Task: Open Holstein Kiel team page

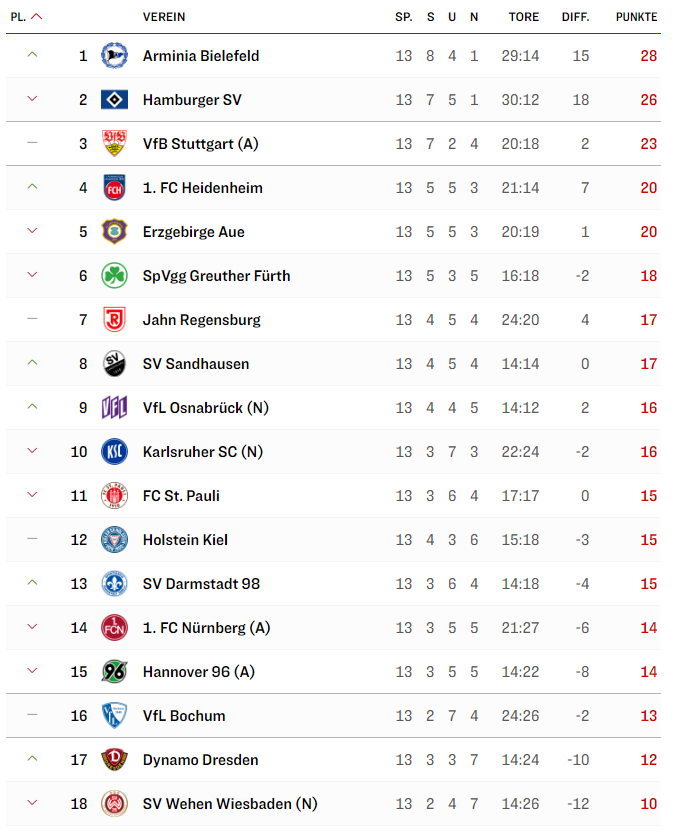Action: click(x=185, y=540)
